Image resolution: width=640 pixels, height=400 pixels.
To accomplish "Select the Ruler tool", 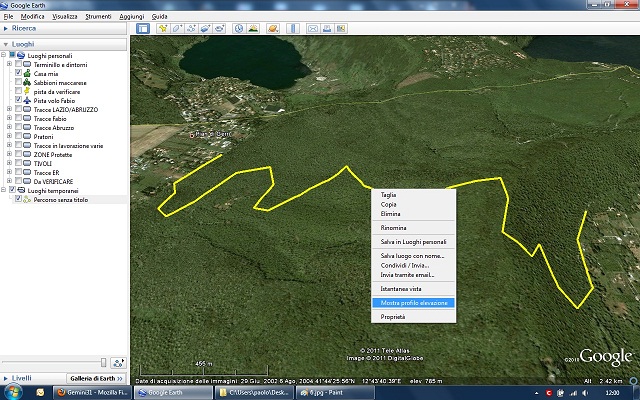I will pyautogui.click(x=293, y=28).
